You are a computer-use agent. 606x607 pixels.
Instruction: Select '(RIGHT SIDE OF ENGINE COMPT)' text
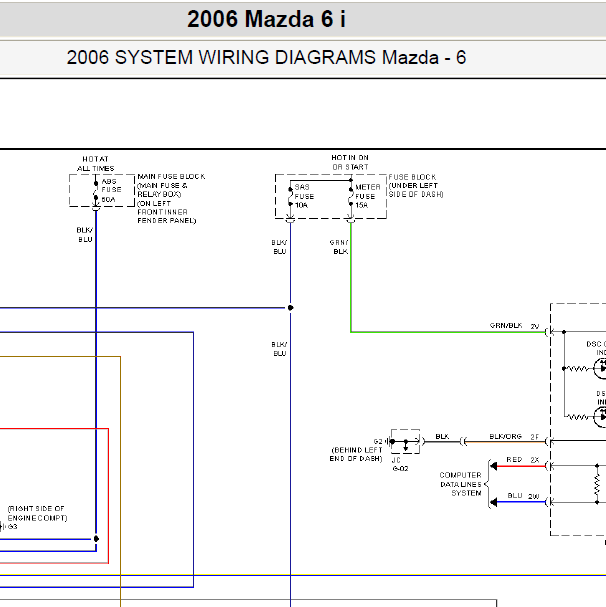37,513
